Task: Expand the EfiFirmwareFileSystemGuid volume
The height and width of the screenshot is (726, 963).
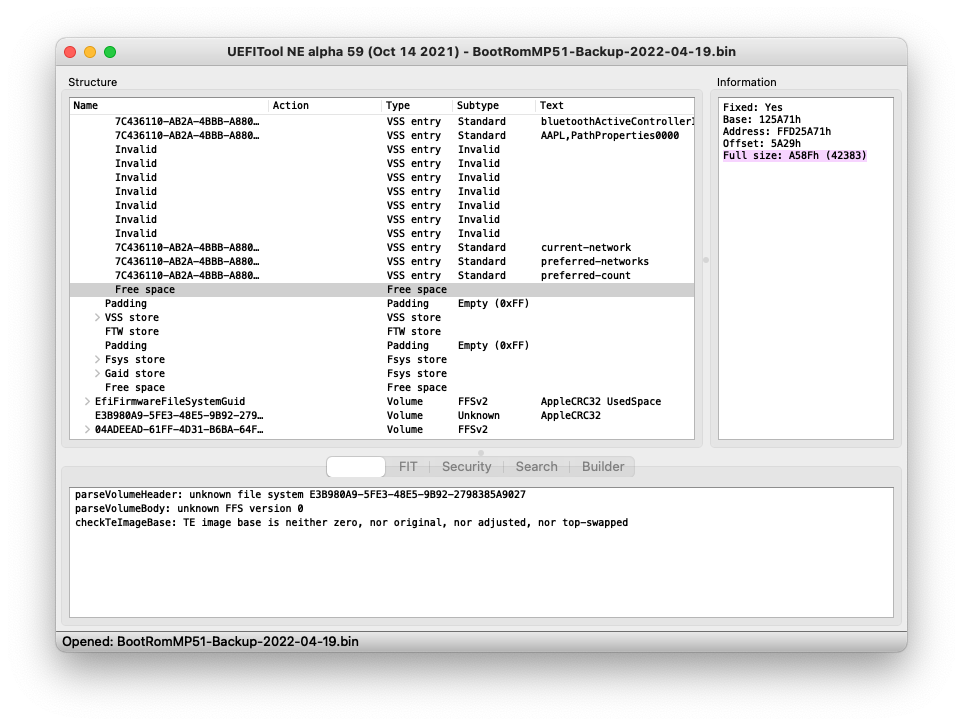Action: point(87,402)
